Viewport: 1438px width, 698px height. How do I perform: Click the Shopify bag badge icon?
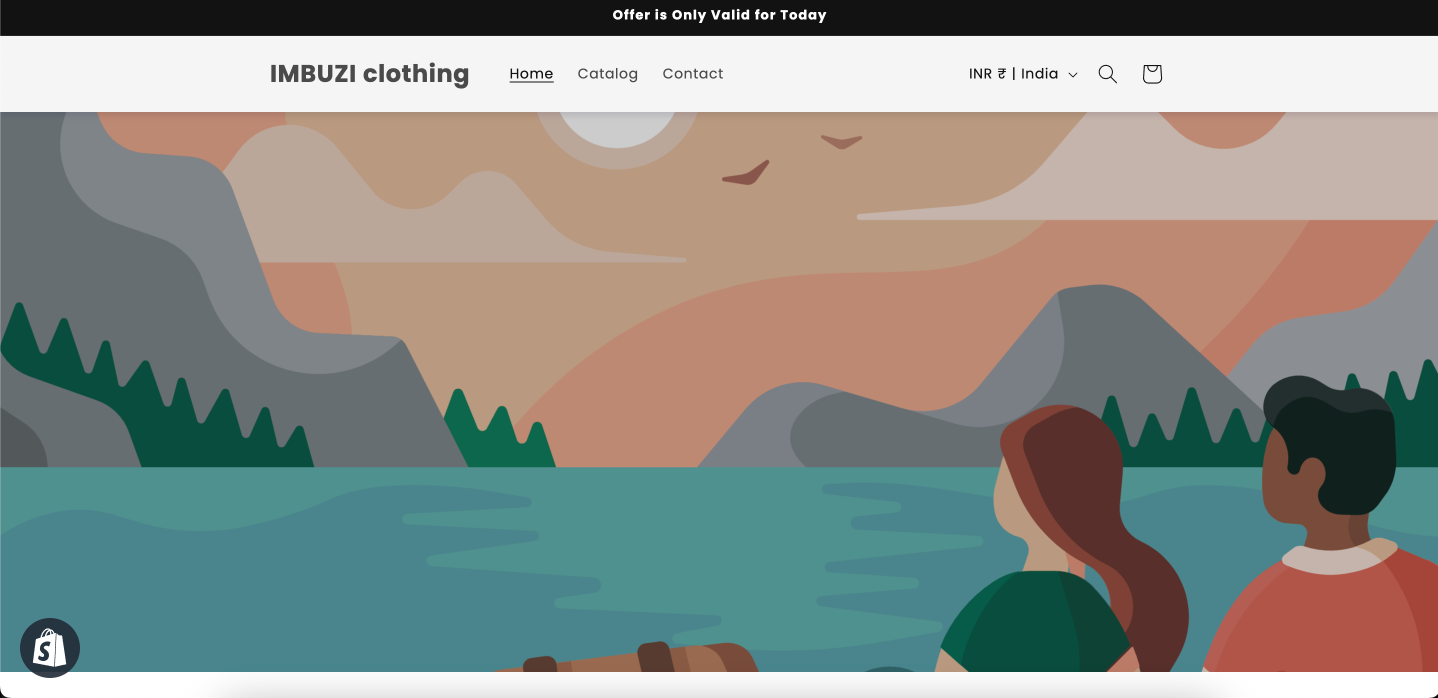(50, 648)
